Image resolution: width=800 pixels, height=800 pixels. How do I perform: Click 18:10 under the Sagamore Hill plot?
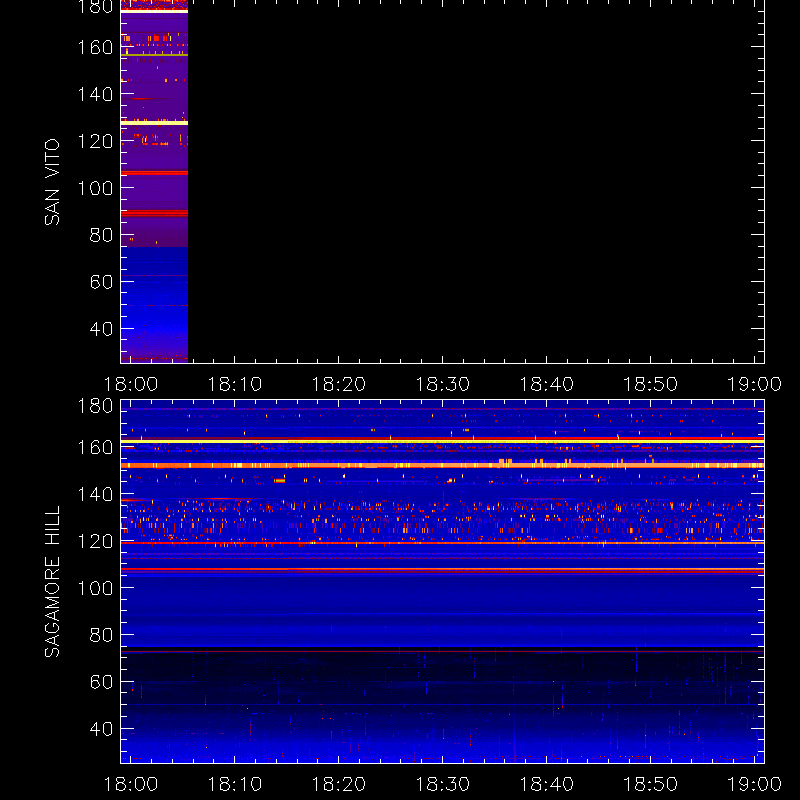(x=235, y=784)
